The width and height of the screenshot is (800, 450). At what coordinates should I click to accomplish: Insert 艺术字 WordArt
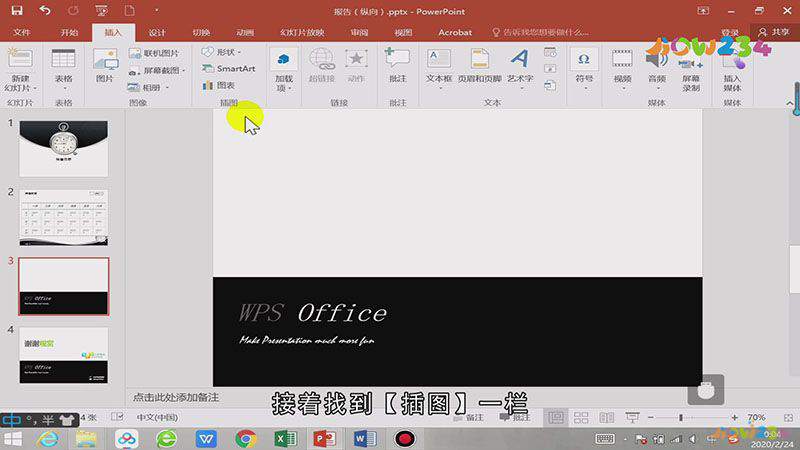[x=520, y=65]
